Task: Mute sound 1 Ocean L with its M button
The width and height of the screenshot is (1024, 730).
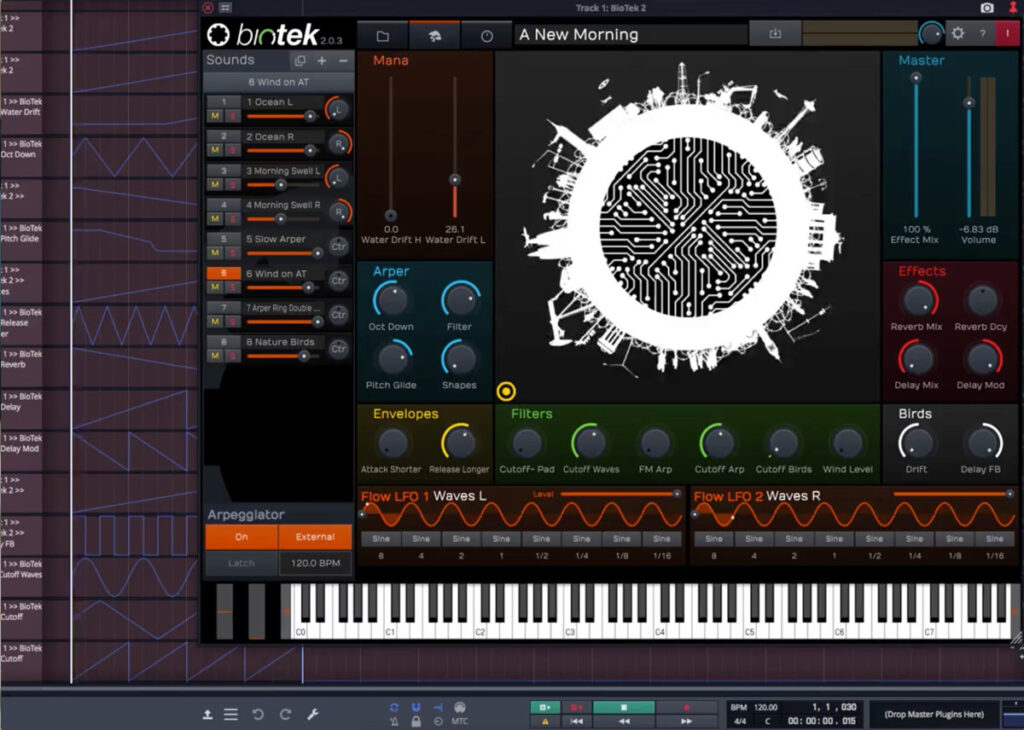Action: tap(217, 113)
